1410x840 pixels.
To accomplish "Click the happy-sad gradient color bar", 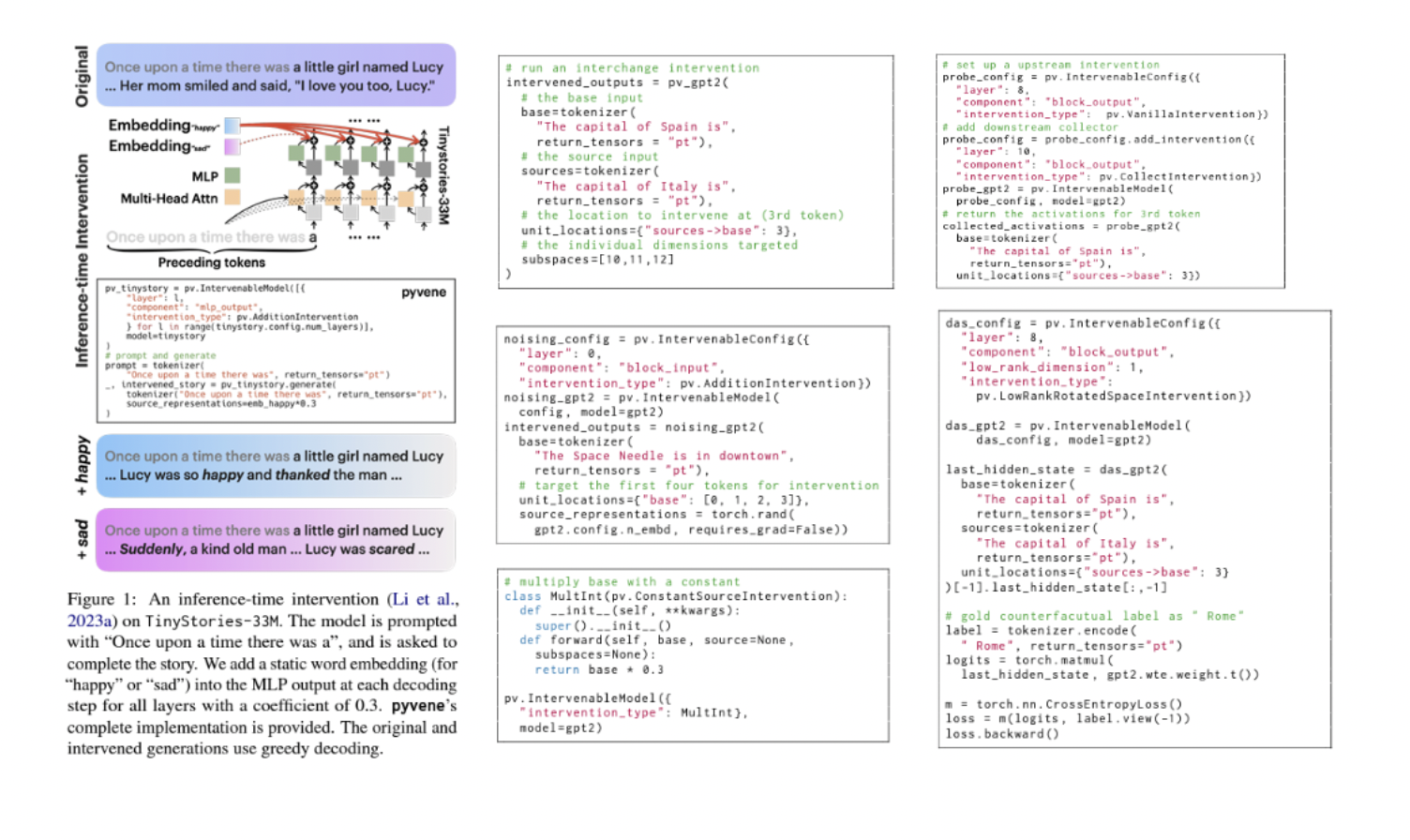I will (232, 135).
